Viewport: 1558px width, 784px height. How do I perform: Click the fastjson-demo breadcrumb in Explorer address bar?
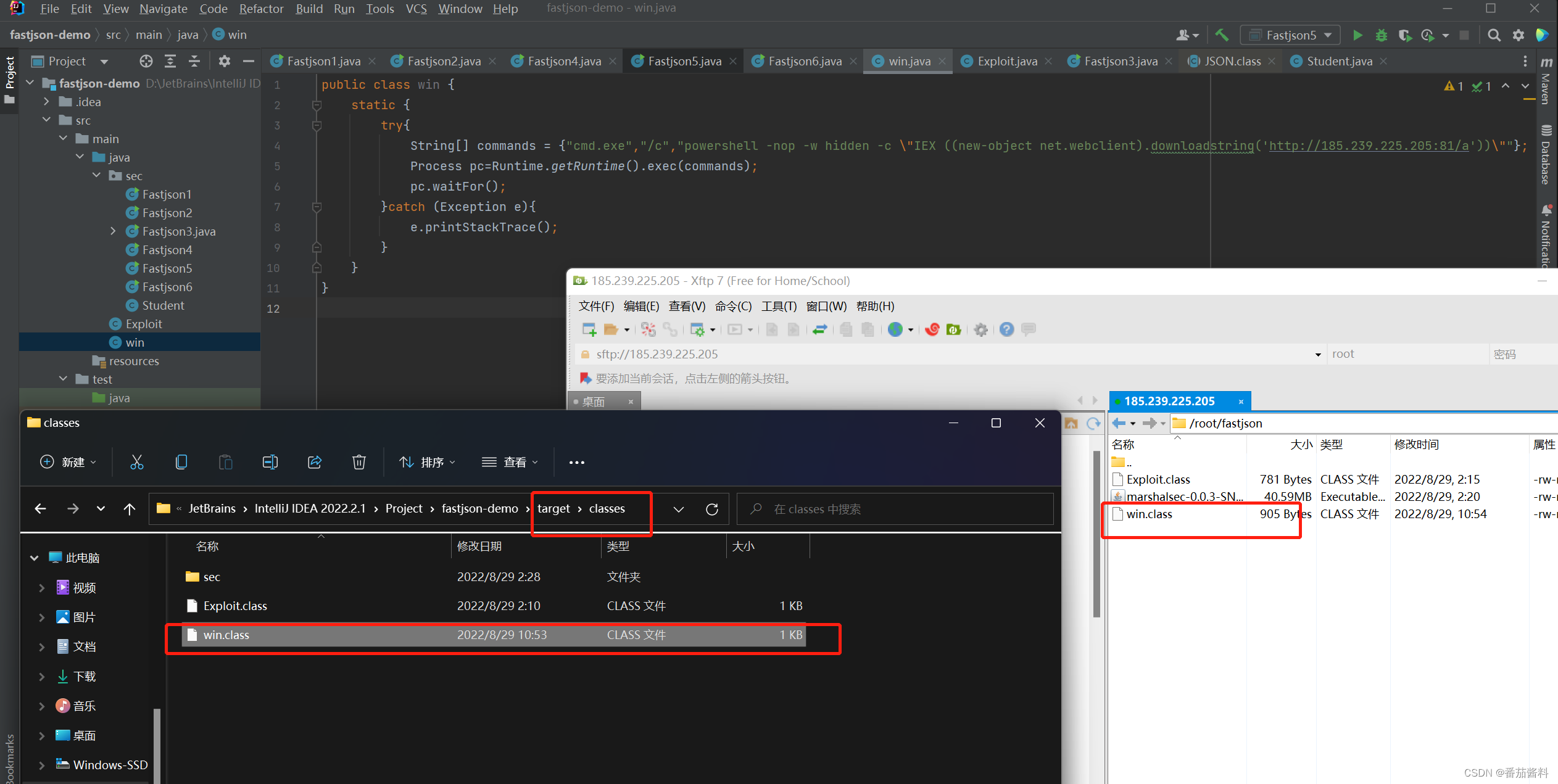479,509
